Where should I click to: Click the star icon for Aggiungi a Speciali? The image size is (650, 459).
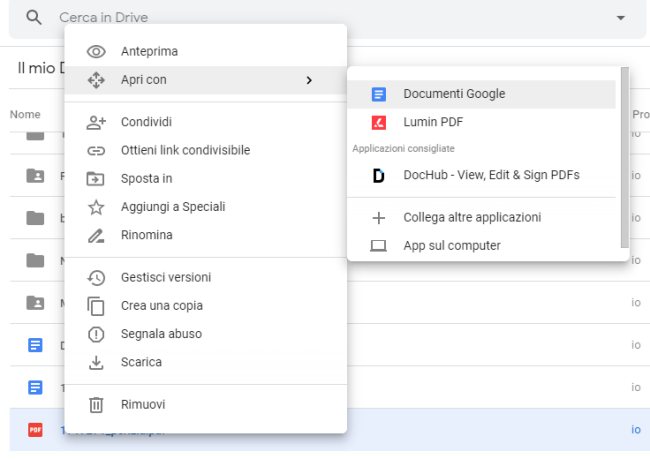point(96,207)
